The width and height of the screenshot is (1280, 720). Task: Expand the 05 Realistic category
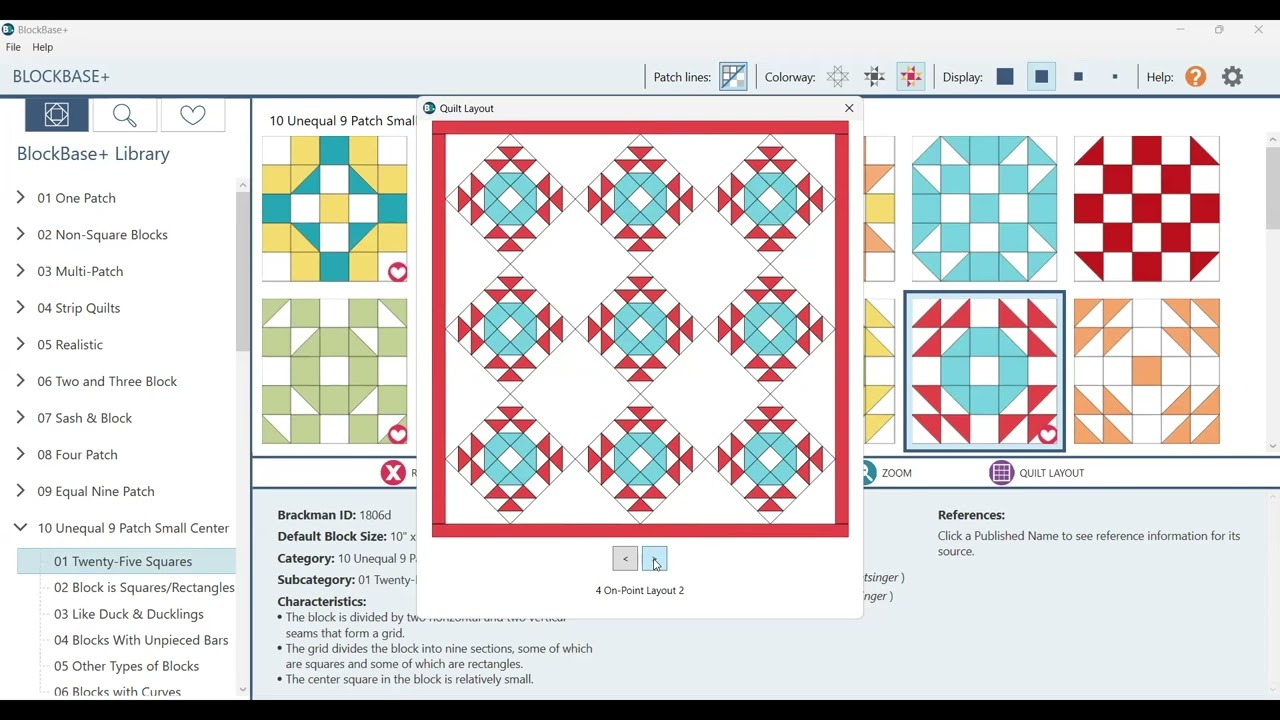[x=20, y=344]
